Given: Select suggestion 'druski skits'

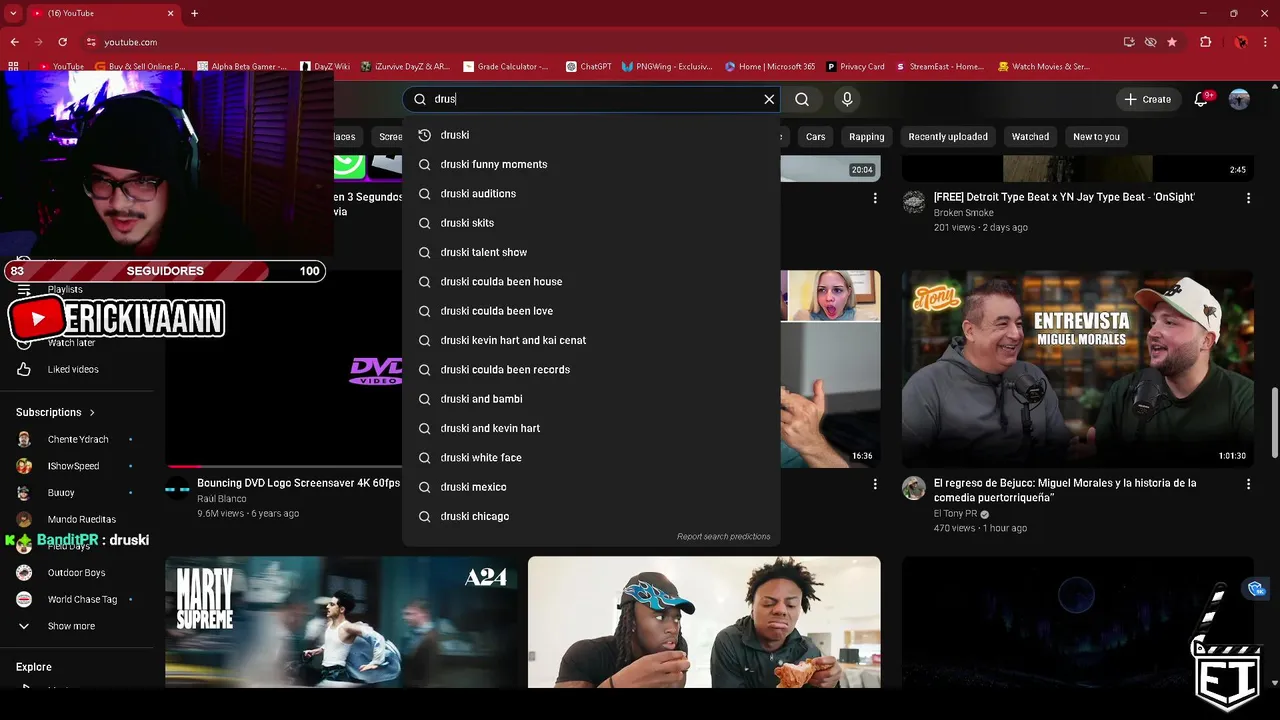Looking at the screenshot, I should tap(591, 223).
